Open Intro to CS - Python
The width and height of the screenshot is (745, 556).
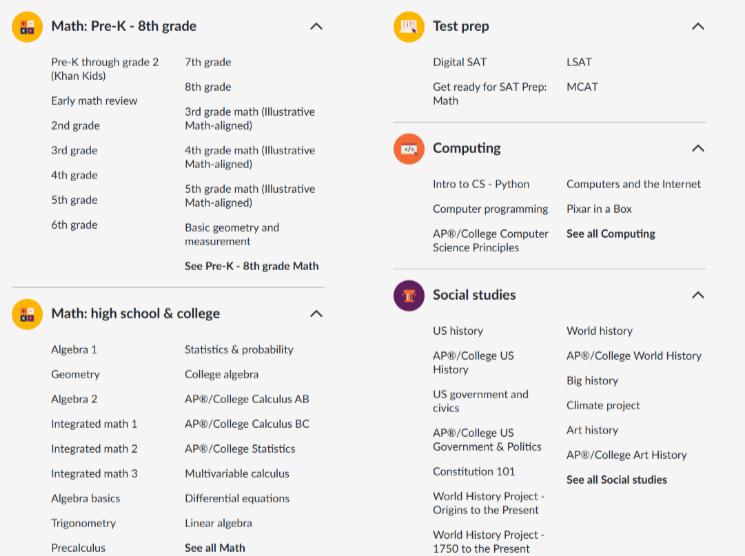[x=481, y=184]
